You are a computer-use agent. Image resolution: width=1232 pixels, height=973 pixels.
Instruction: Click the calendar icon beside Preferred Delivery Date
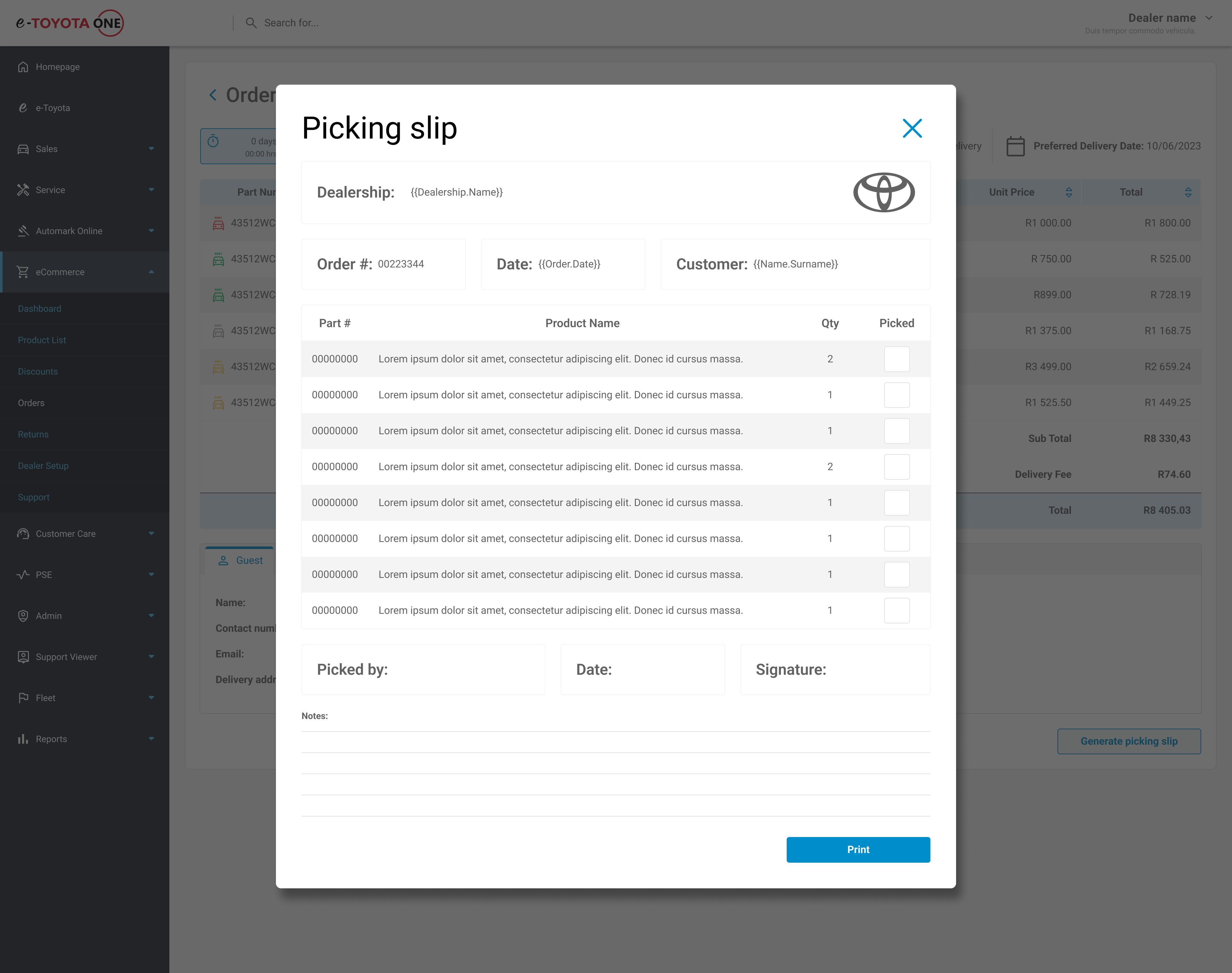1015,146
